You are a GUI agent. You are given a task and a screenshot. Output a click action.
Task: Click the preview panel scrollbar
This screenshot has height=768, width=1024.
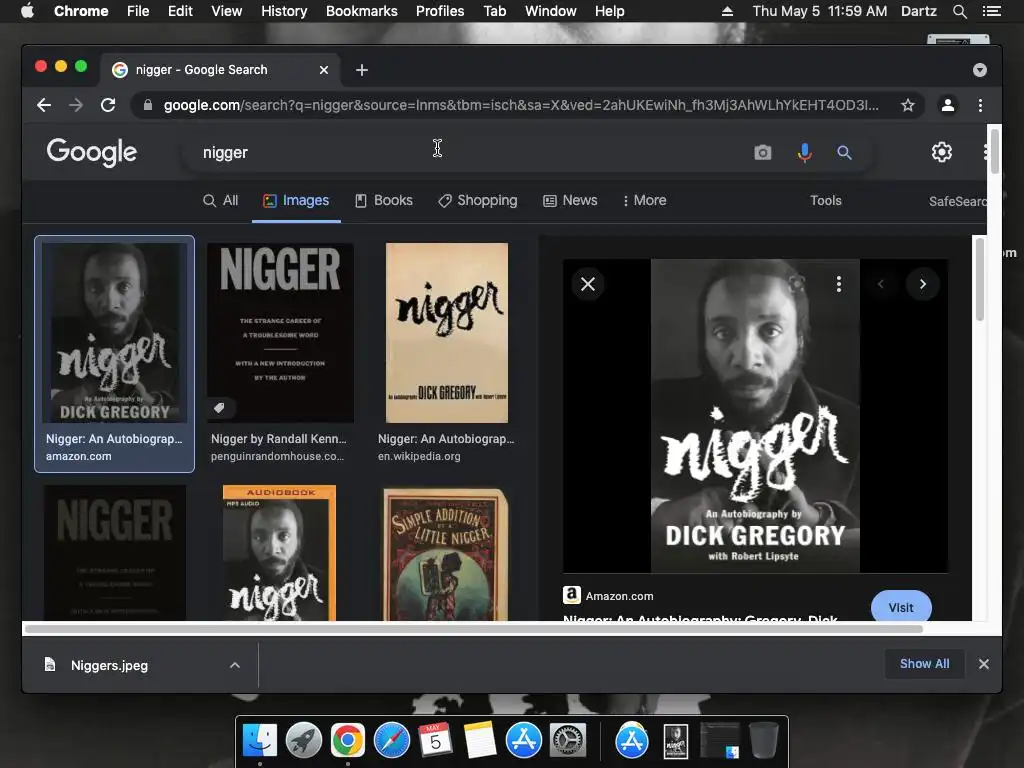(x=980, y=280)
